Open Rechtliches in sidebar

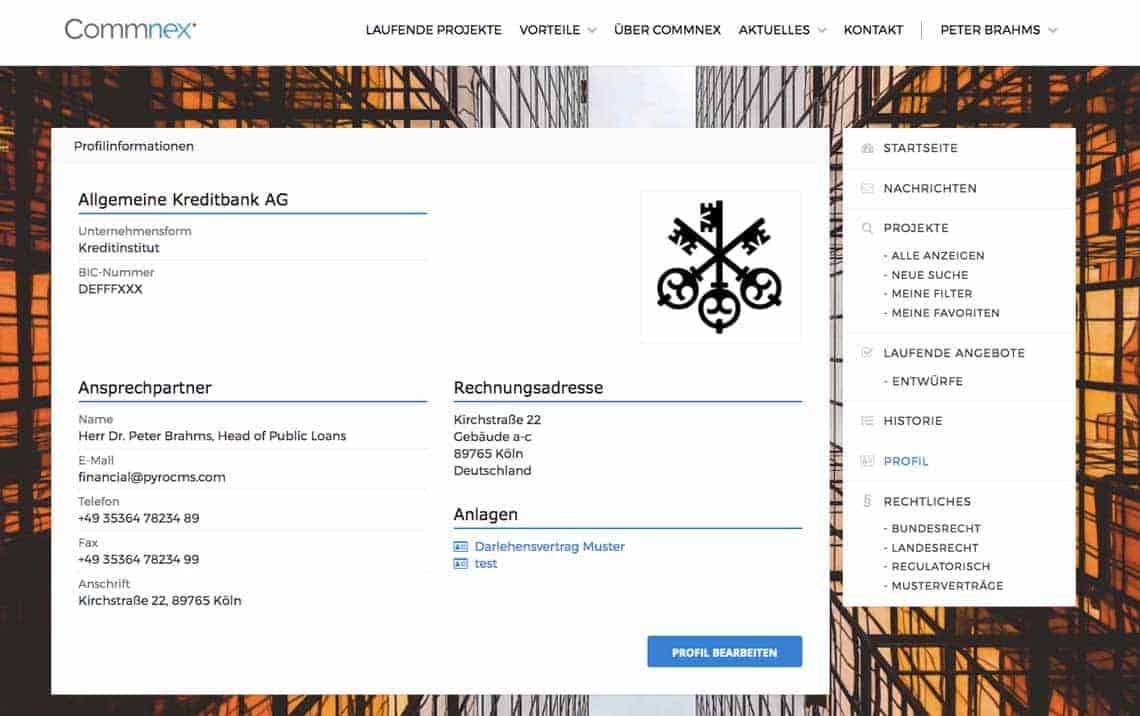click(x=927, y=502)
